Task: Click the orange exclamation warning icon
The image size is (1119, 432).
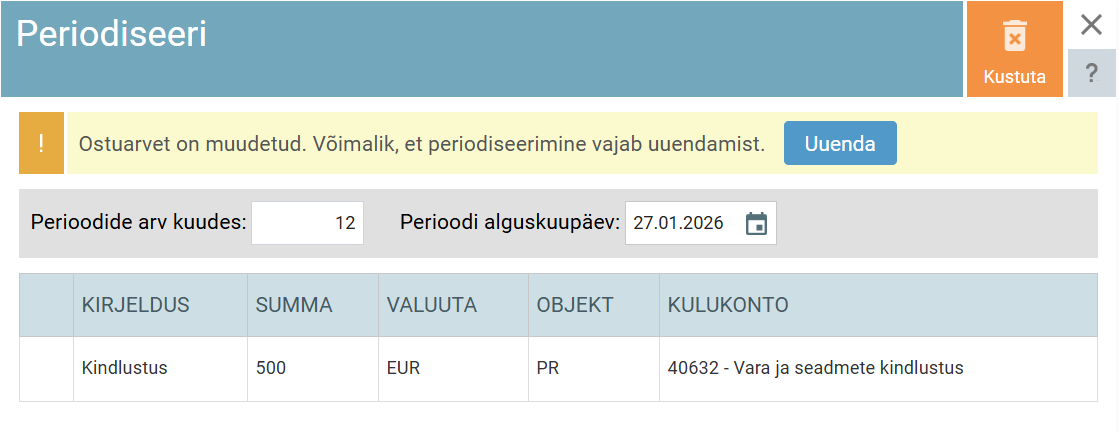Action: click(x=41, y=143)
